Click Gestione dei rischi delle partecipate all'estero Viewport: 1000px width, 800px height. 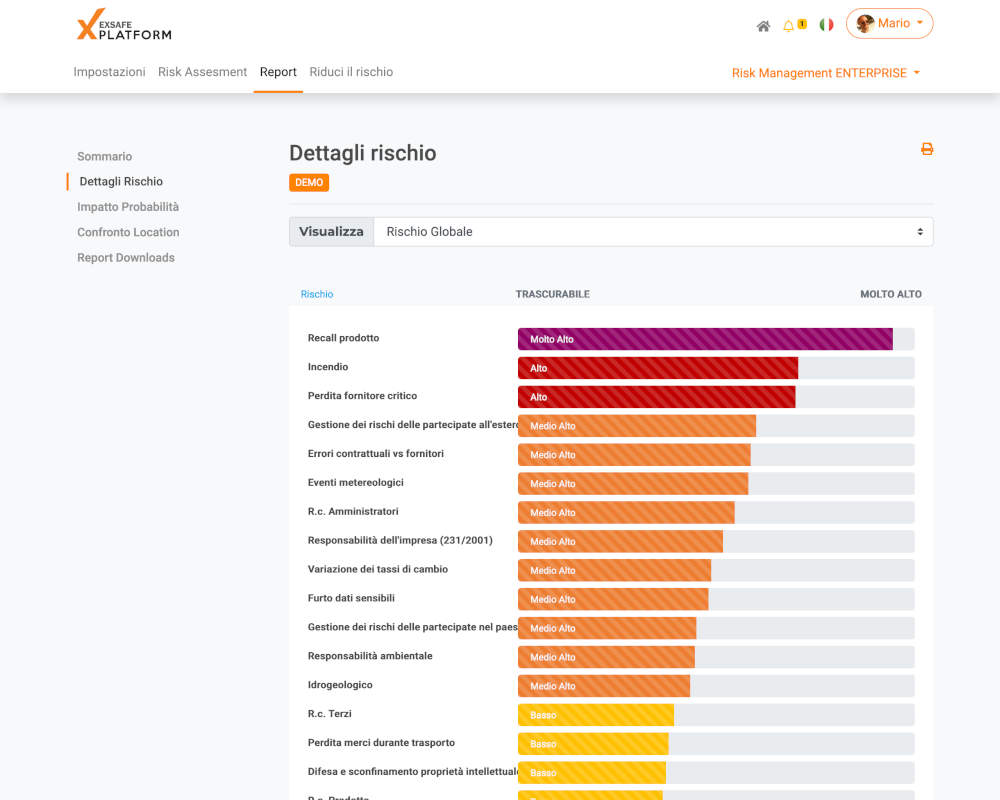click(413, 425)
